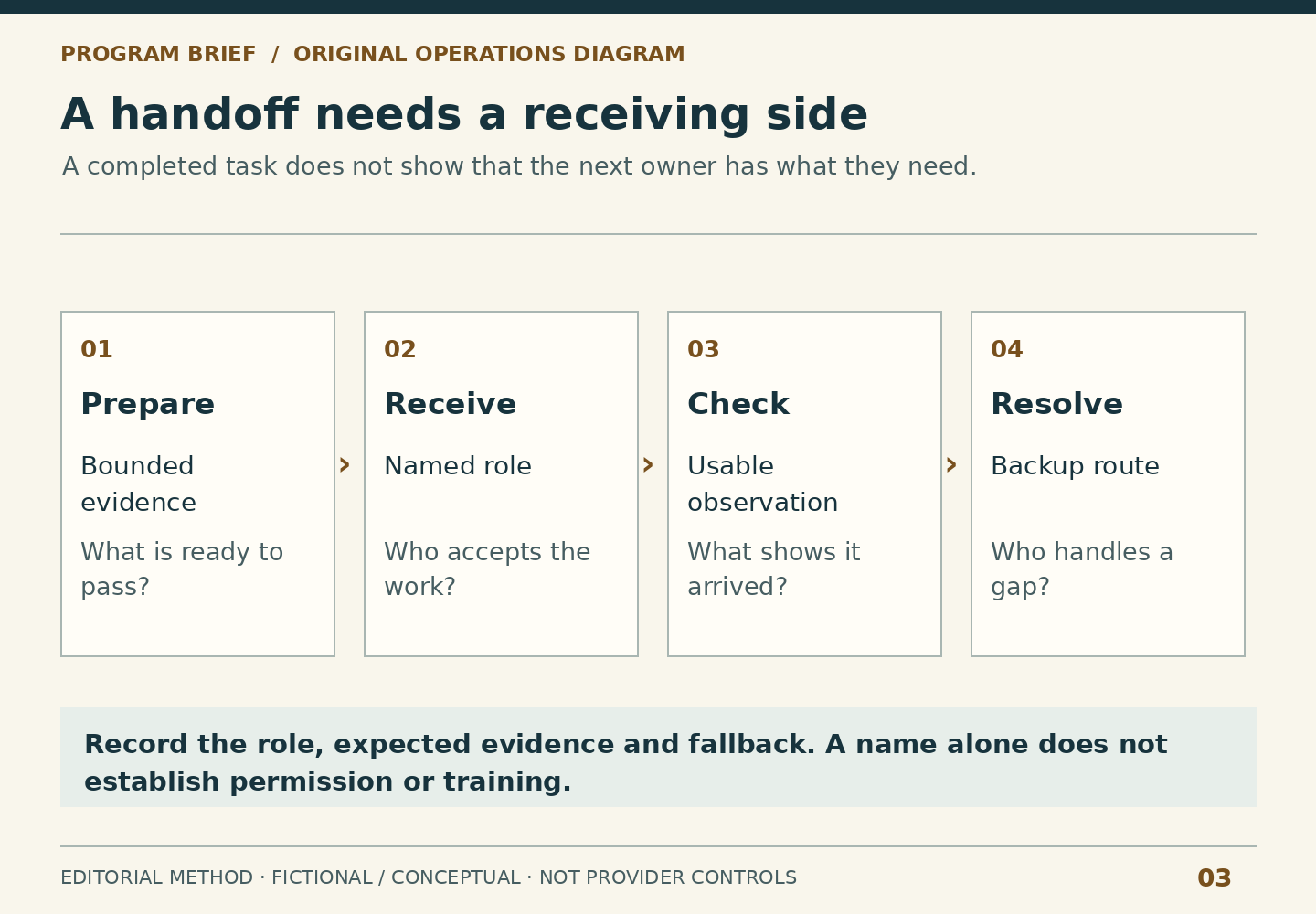Click the "Prepare" card heading
Screen dimensions: 1316x914
147,404
